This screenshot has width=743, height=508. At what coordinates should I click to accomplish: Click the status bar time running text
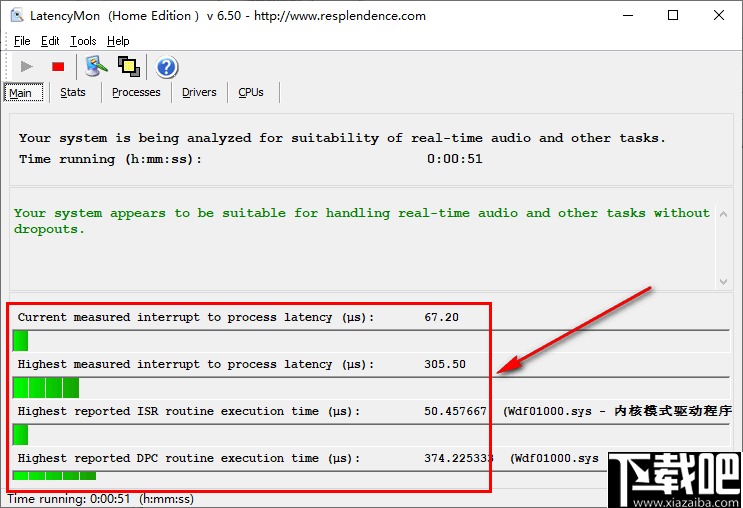pyautogui.click(x=100, y=499)
